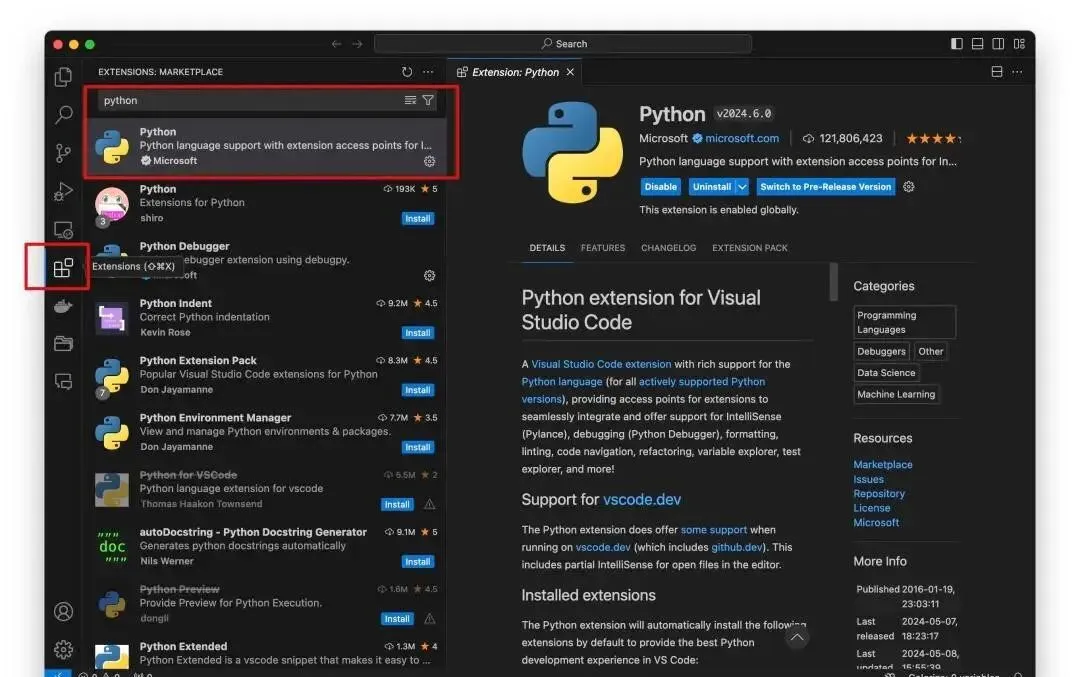Select the Data Science category tag
This screenshot has width=1080, height=677.
886,373
